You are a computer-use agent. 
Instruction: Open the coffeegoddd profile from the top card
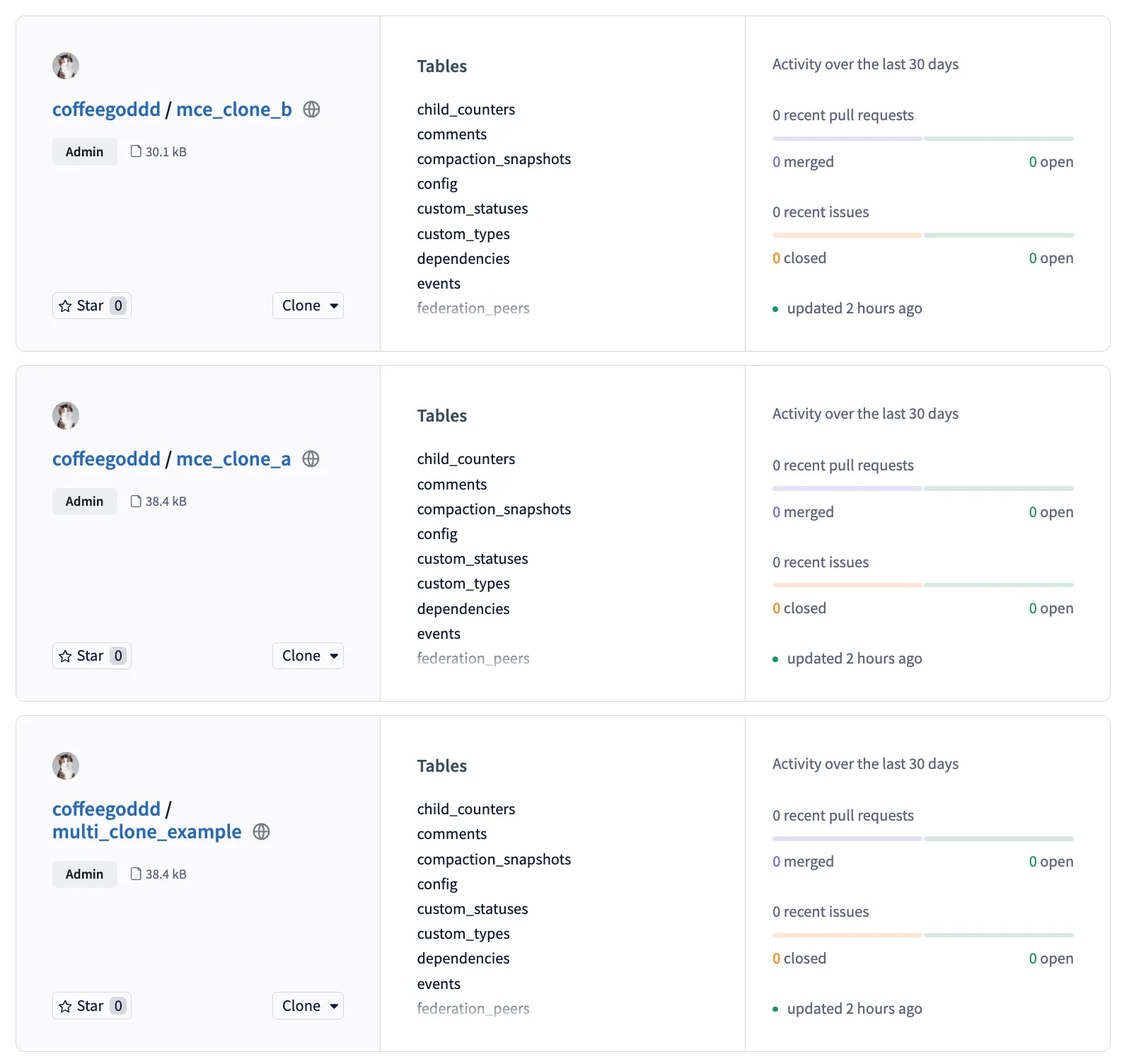point(106,109)
